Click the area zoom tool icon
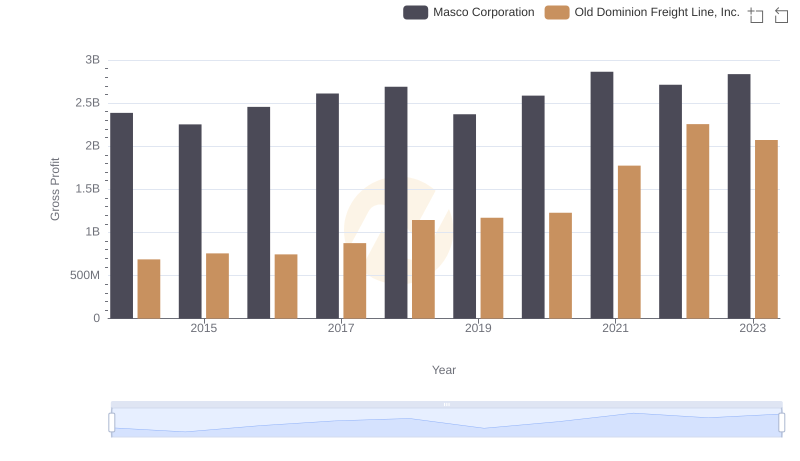The height and width of the screenshot is (461, 800). [x=756, y=14]
